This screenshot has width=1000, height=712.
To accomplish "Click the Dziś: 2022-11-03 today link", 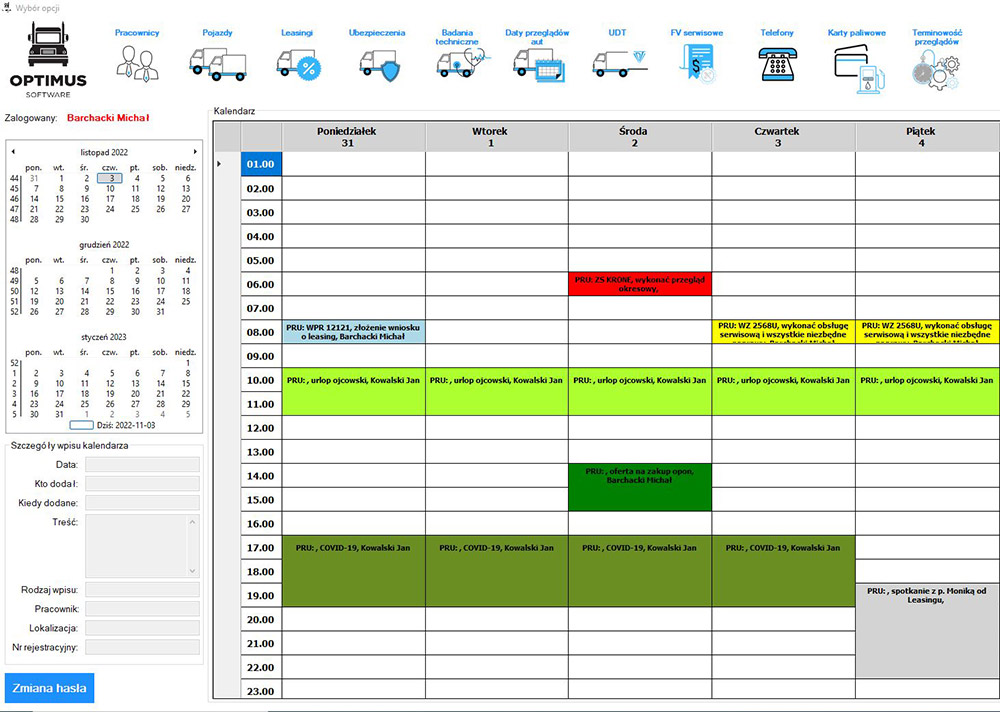I will coord(118,425).
